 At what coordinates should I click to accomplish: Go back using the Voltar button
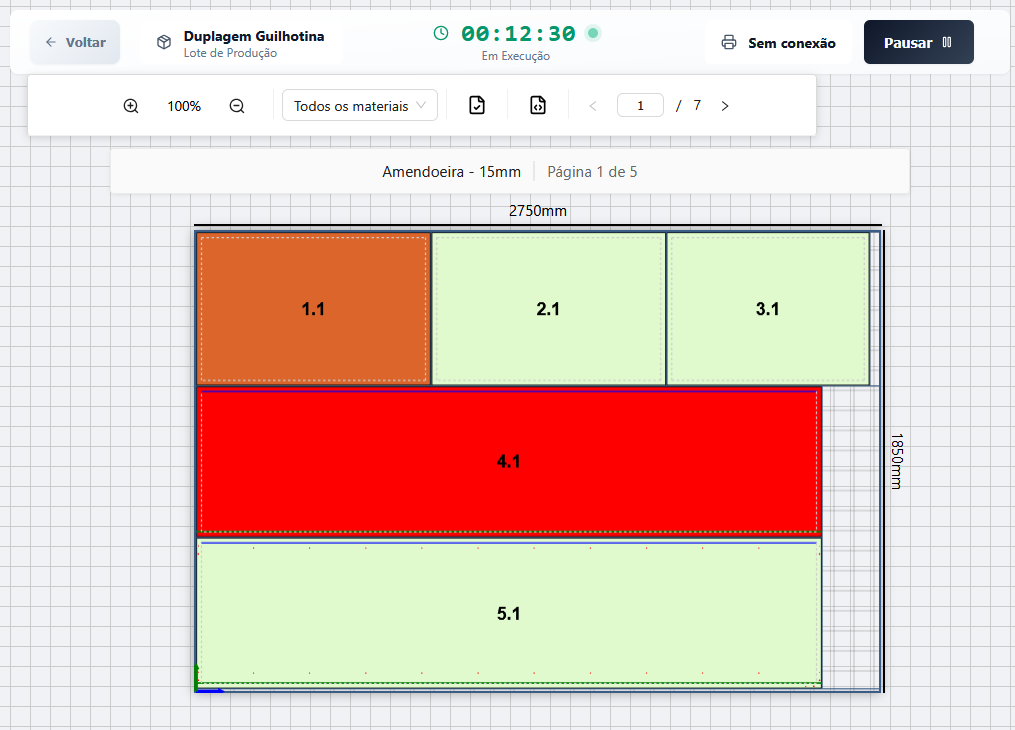click(75, 43)
